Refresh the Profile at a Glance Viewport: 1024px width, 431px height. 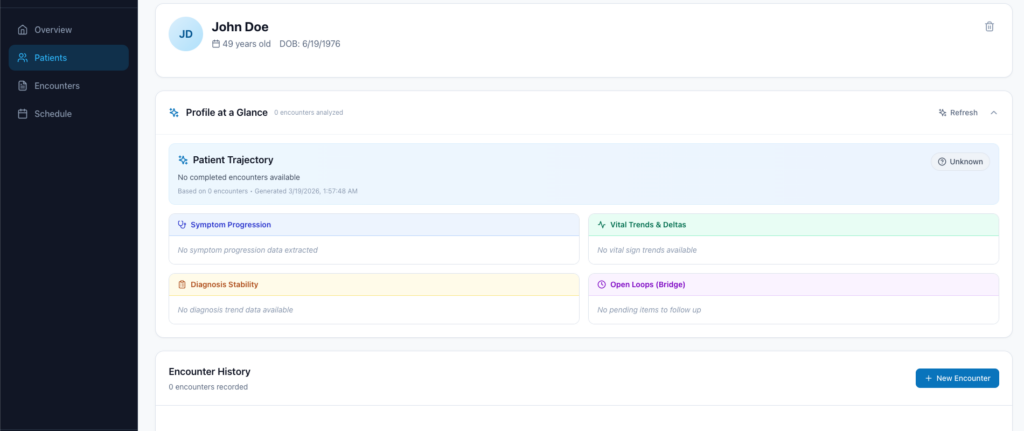(958, 113)
